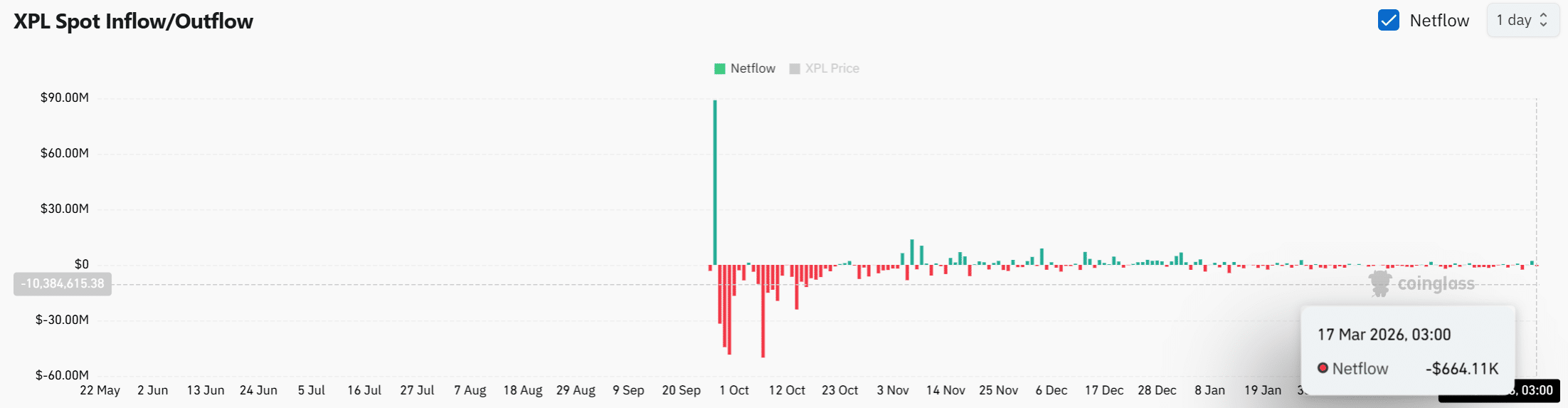Click the 22 May date axis label

coord(100,390)
